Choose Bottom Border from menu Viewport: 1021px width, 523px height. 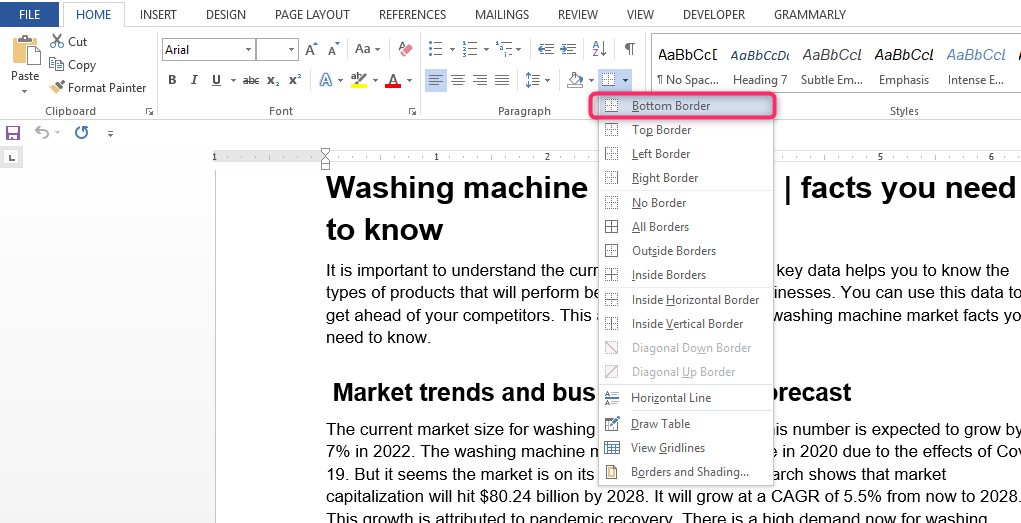pyautogui.click(x=686, y=106)
